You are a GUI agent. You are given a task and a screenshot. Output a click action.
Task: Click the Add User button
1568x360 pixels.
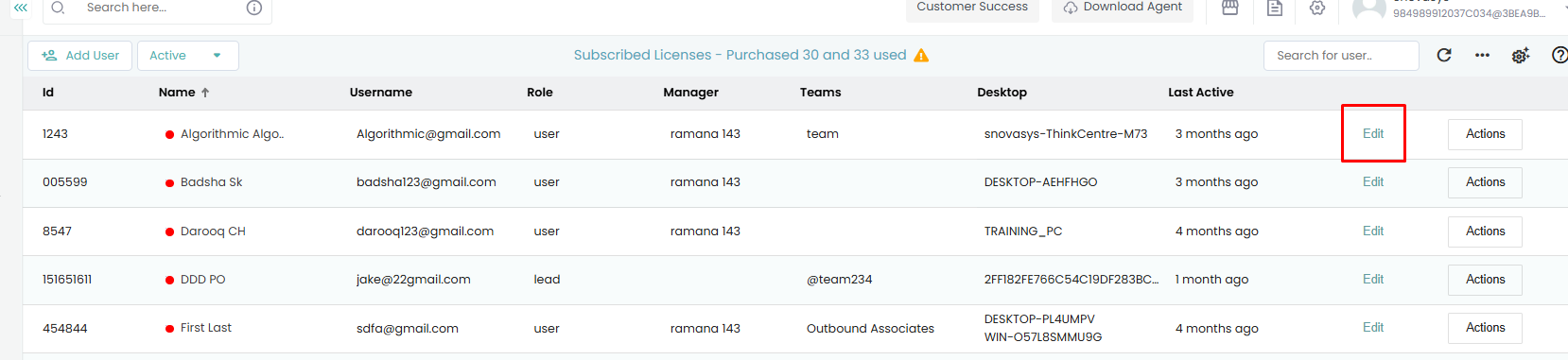click(x=80, y=56)
